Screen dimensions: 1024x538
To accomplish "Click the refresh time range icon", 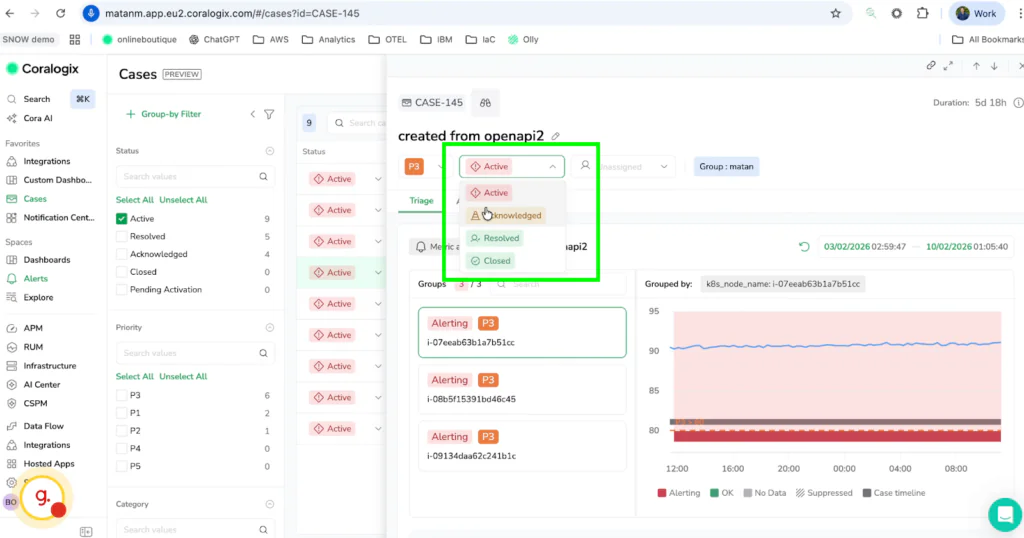I will click(x=805, y=246).
